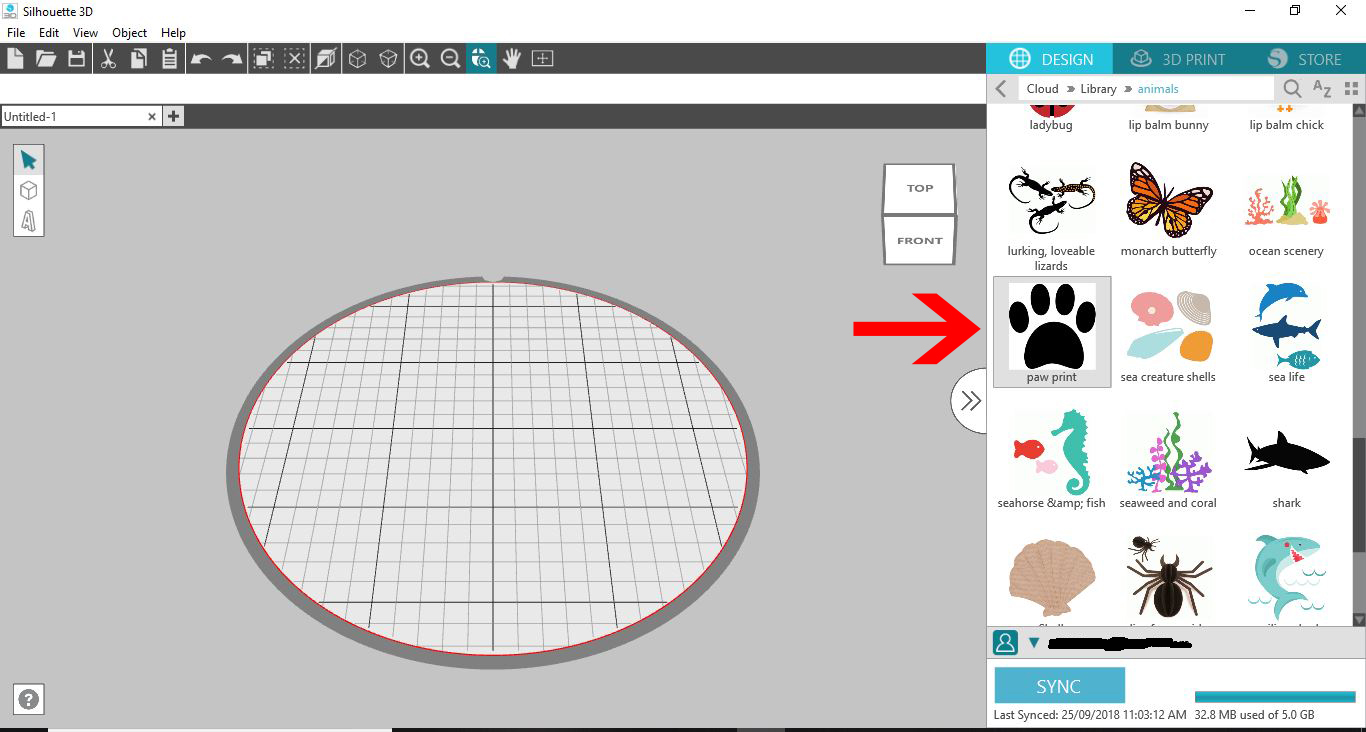Click the library panel vertical scrollbar
The height and width of the screenshot is (732, 1366).
click(1359, 494)
